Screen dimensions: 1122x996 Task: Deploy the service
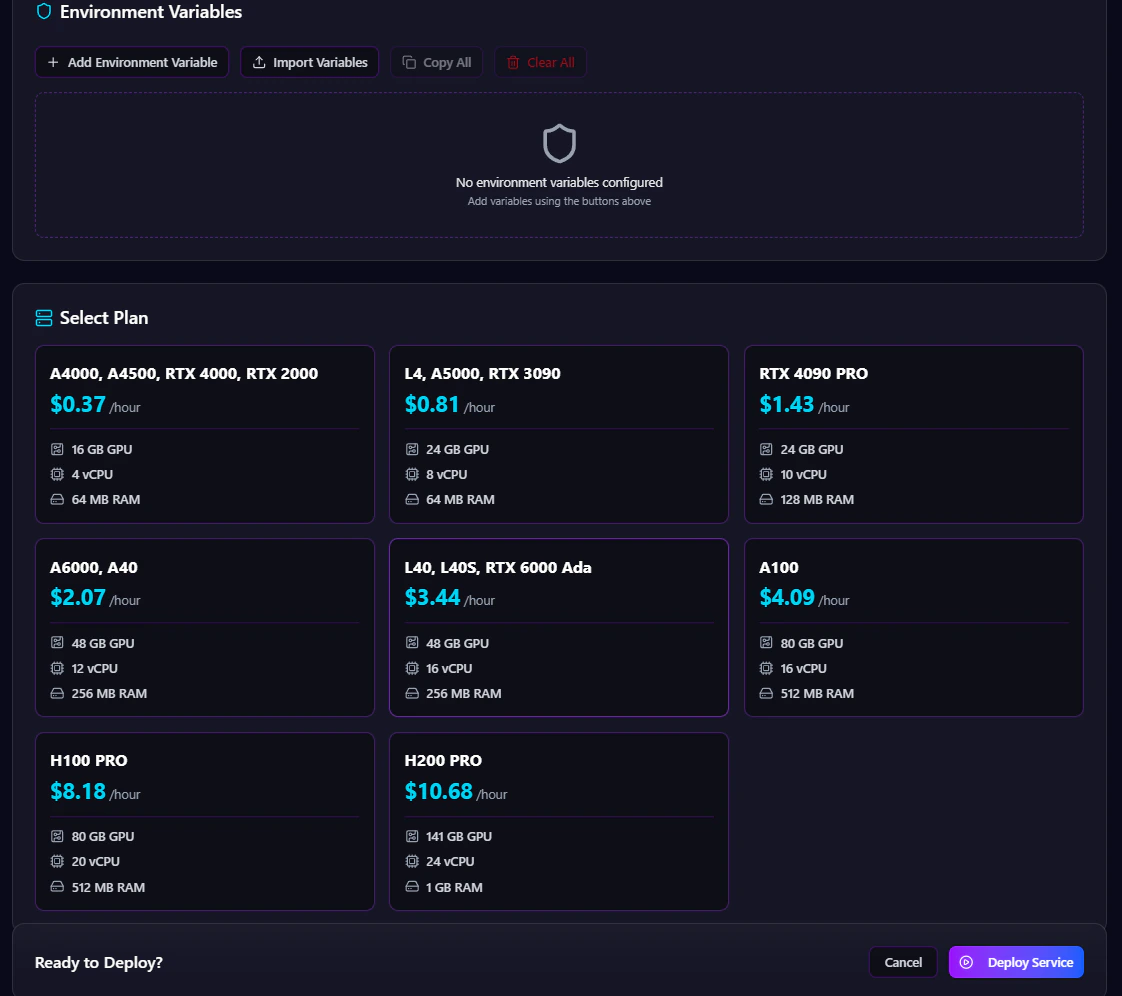1016,962
